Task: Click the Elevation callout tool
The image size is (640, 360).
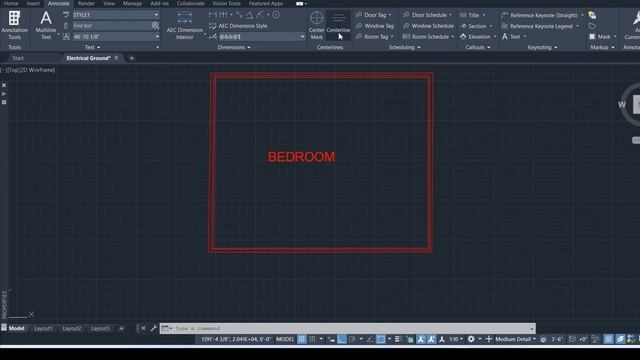Action: pos(476,37)
